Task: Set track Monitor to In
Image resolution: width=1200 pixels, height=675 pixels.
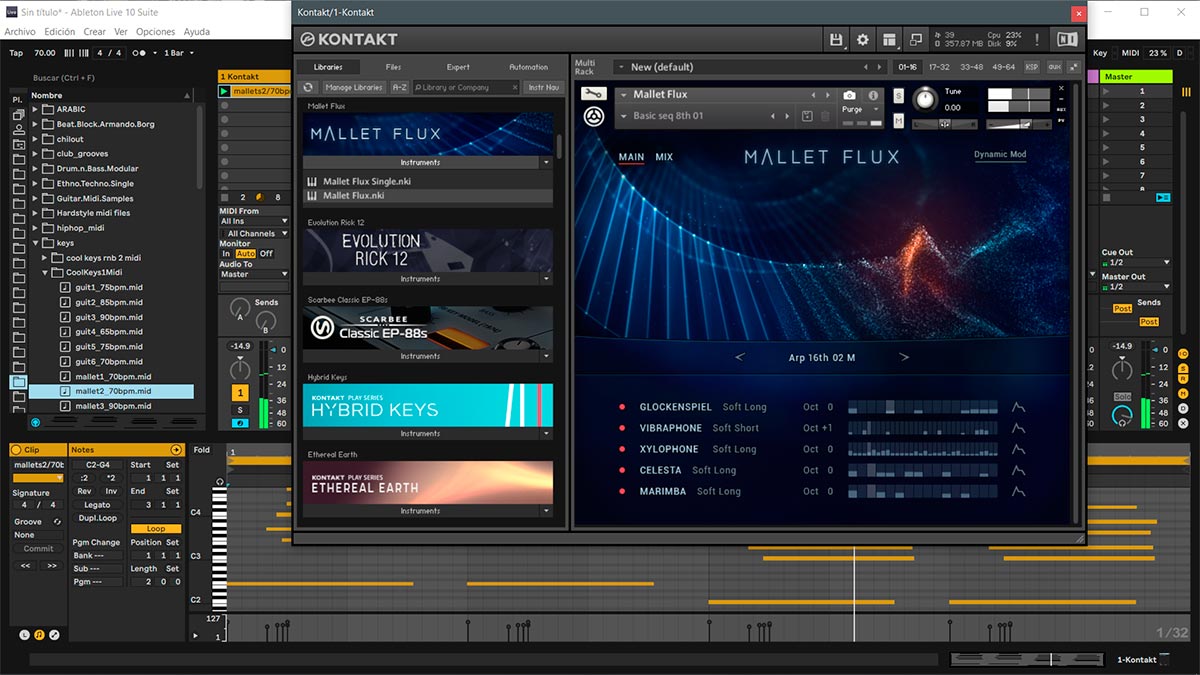Action: [x=226, y=254]
